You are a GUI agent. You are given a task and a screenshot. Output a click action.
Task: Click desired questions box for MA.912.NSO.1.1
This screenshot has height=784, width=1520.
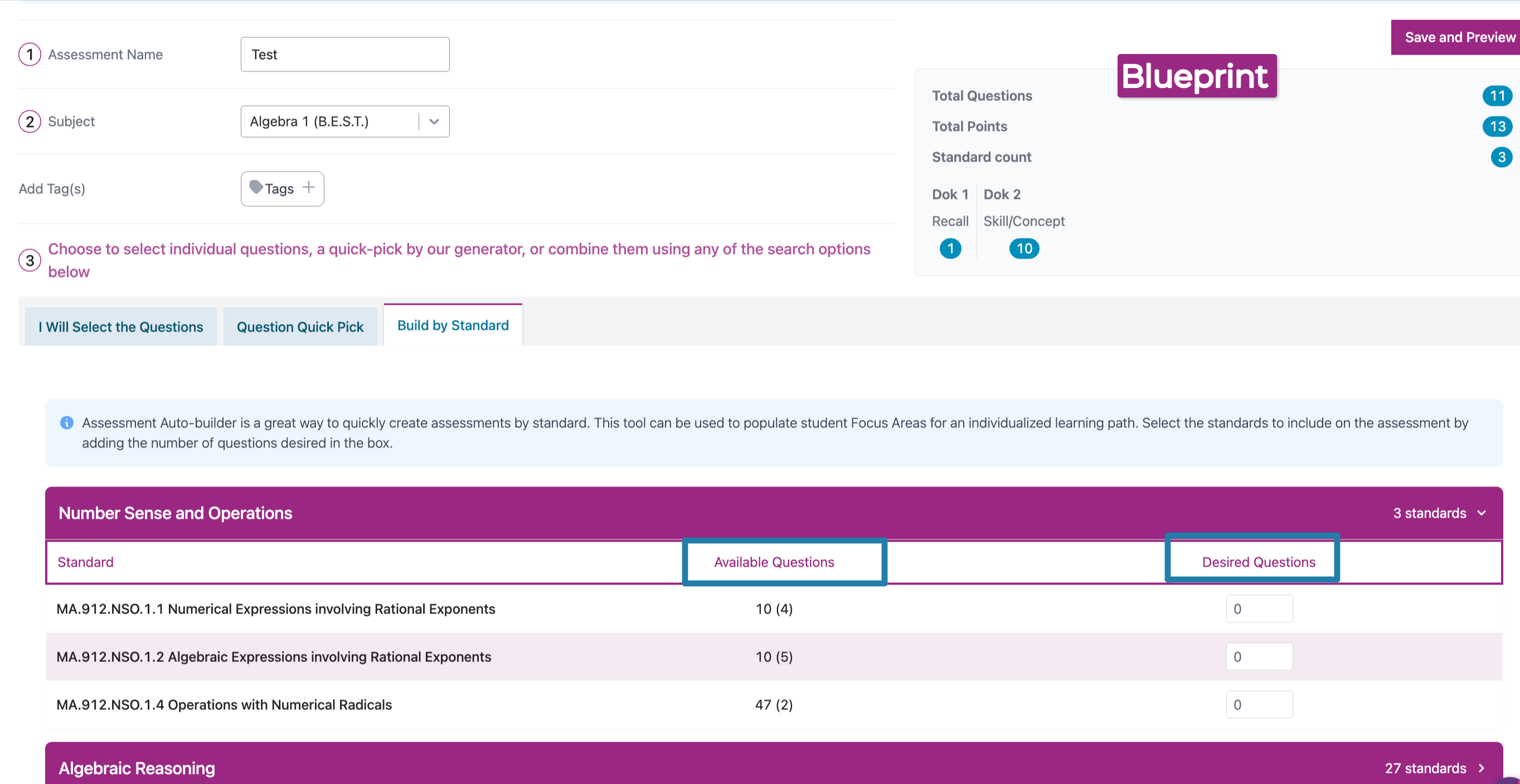[1259, 609]
